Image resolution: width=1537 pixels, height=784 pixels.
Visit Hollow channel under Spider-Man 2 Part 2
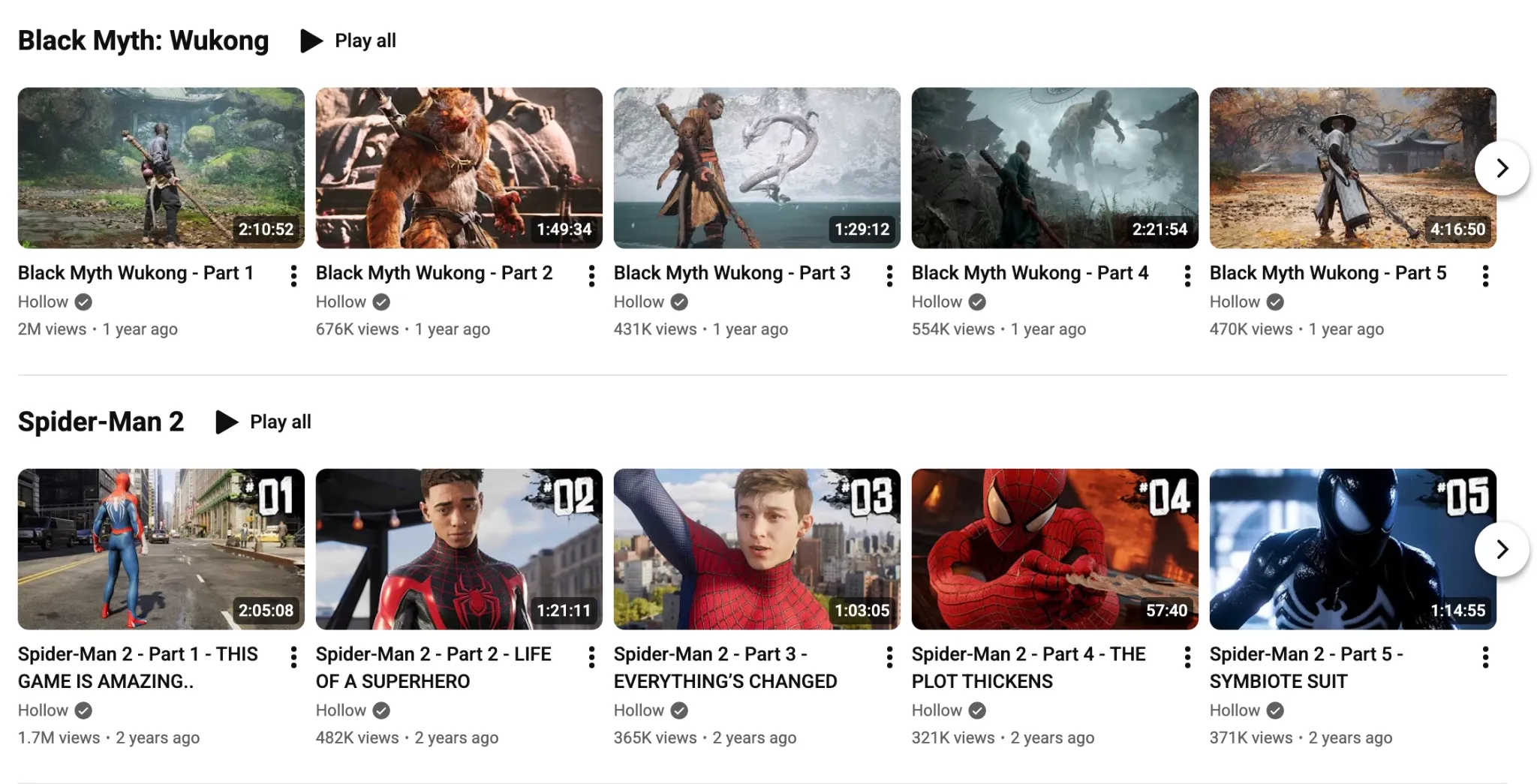pos(341,710)
